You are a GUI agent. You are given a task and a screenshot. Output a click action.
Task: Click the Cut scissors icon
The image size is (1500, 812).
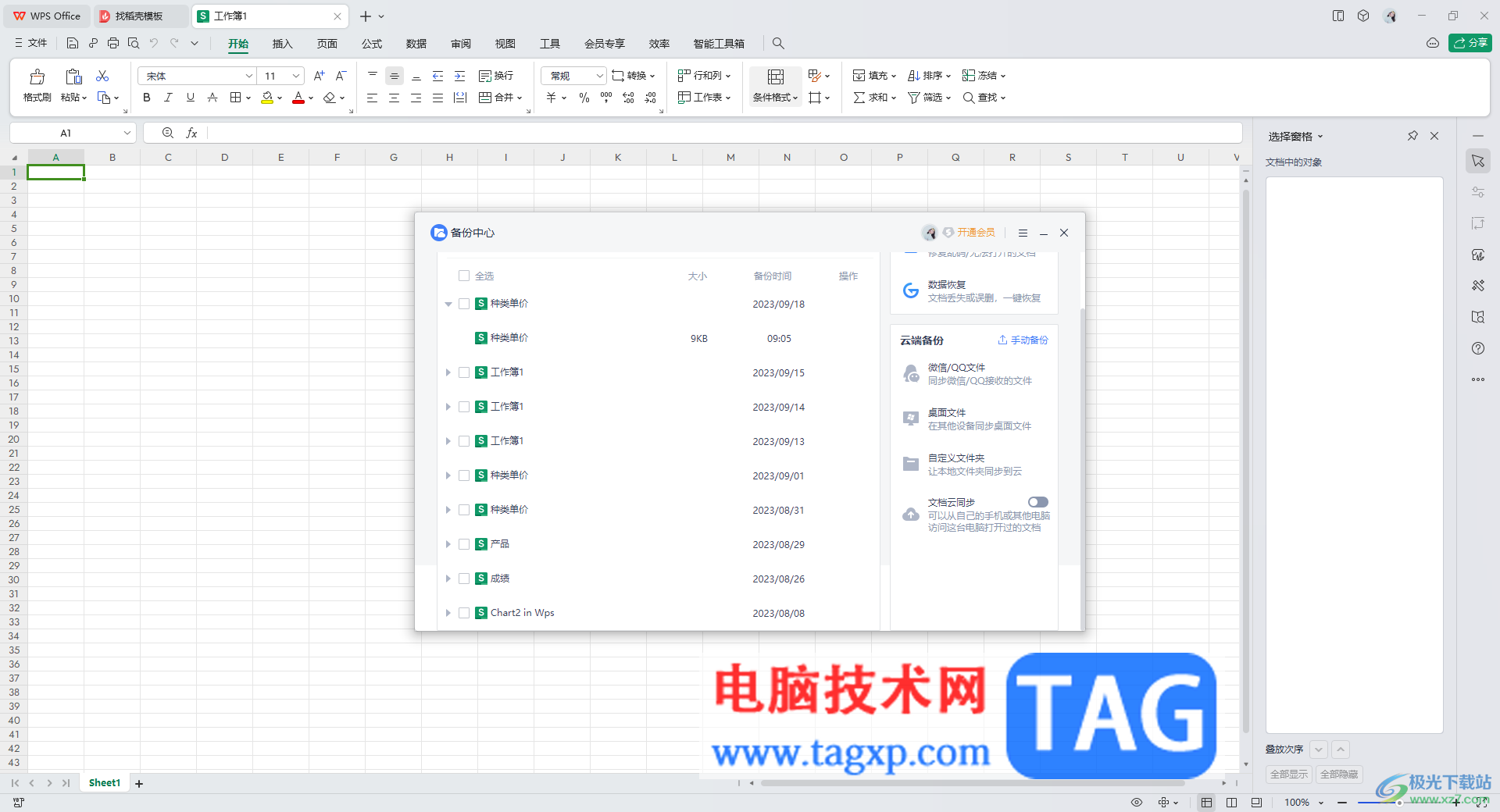click(102, 76)
